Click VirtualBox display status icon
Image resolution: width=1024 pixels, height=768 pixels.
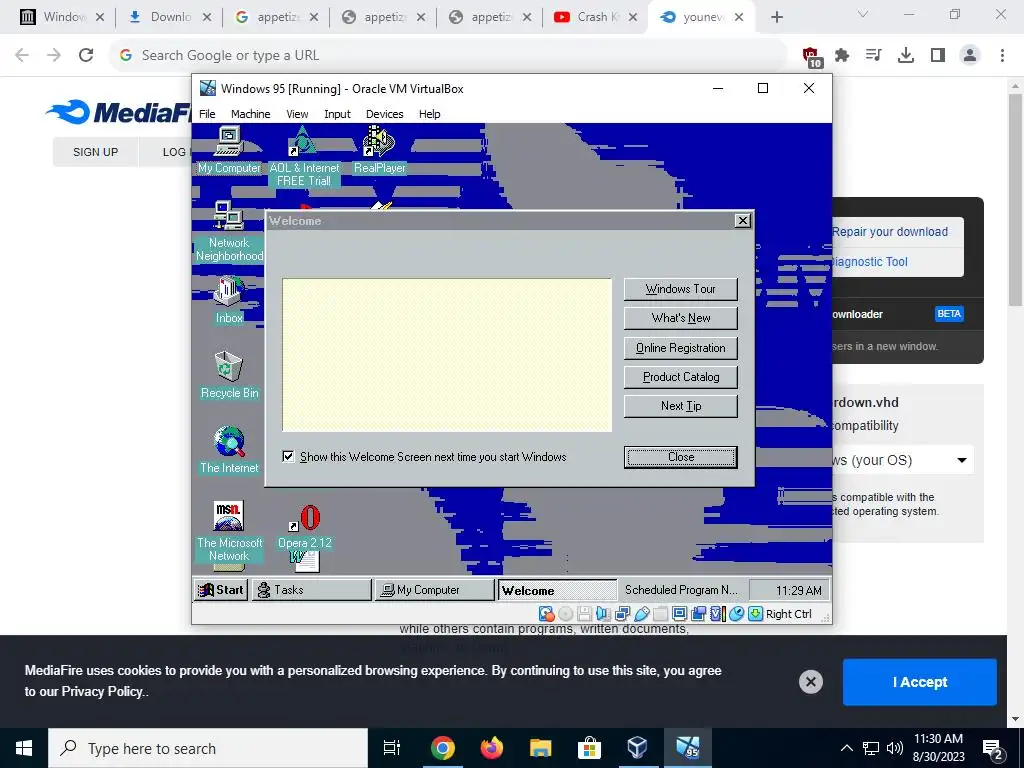click(679, 614)
